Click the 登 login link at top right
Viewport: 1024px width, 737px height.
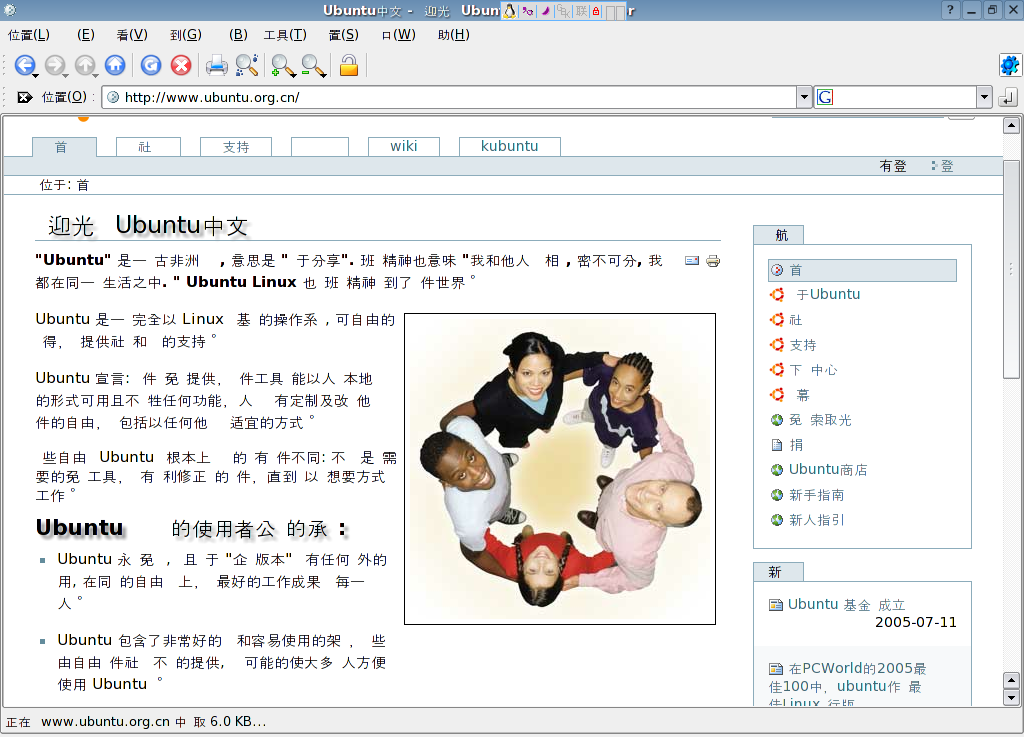pos(947,166)
